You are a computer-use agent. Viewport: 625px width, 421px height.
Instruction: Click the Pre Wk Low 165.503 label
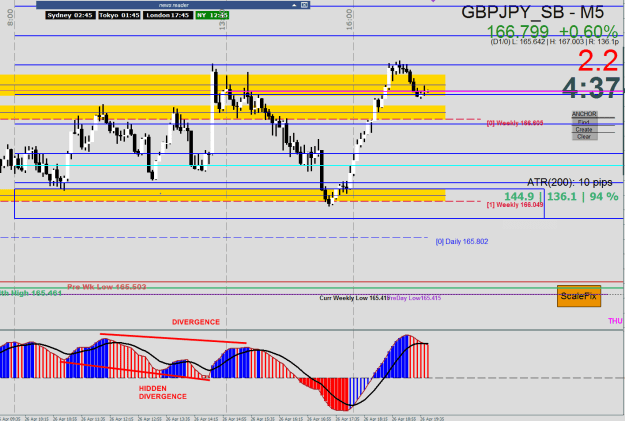(107, 287)
